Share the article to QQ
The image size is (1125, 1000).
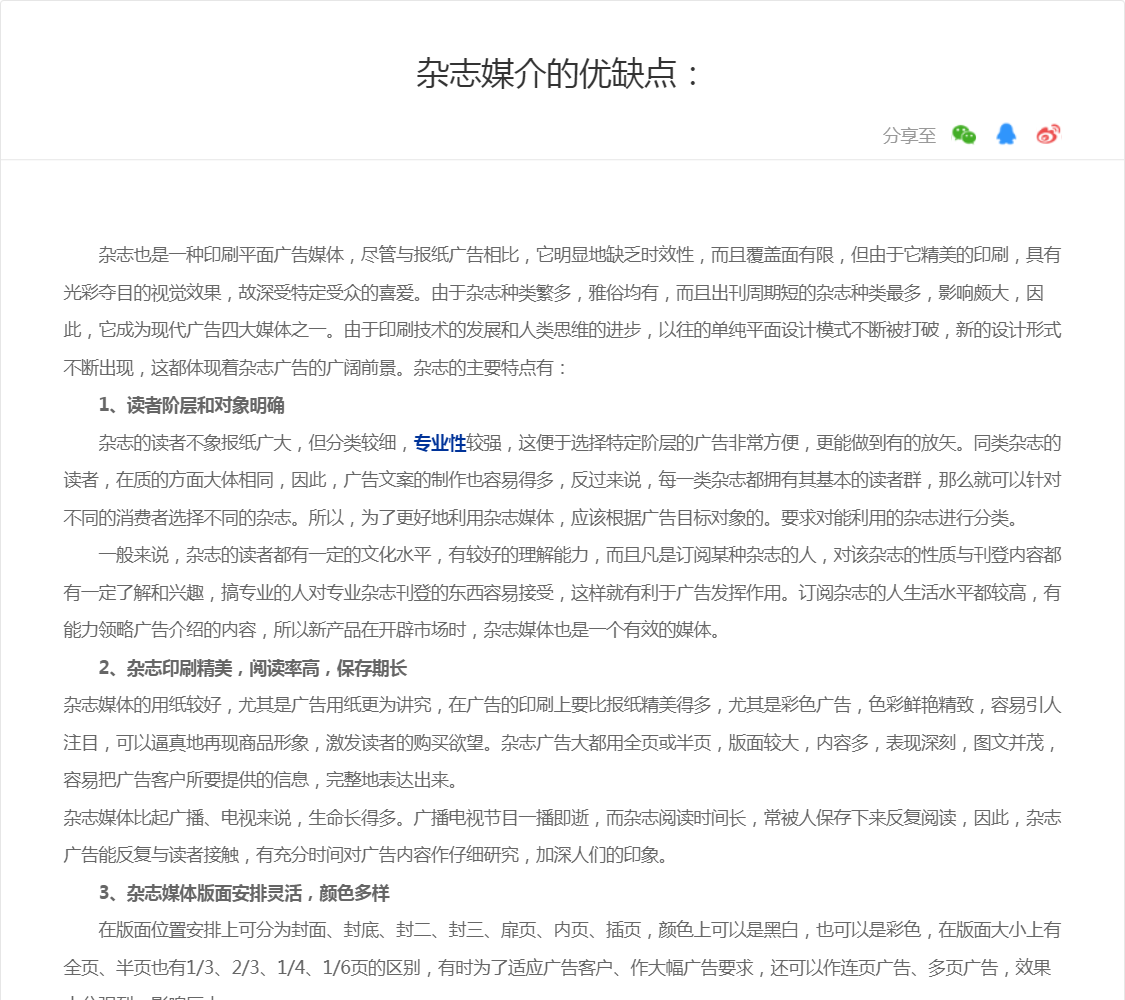coord(1006,134)
